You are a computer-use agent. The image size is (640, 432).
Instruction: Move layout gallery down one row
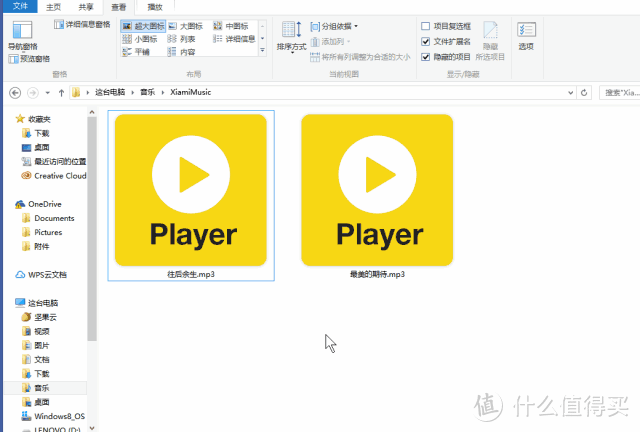[262, 38]
